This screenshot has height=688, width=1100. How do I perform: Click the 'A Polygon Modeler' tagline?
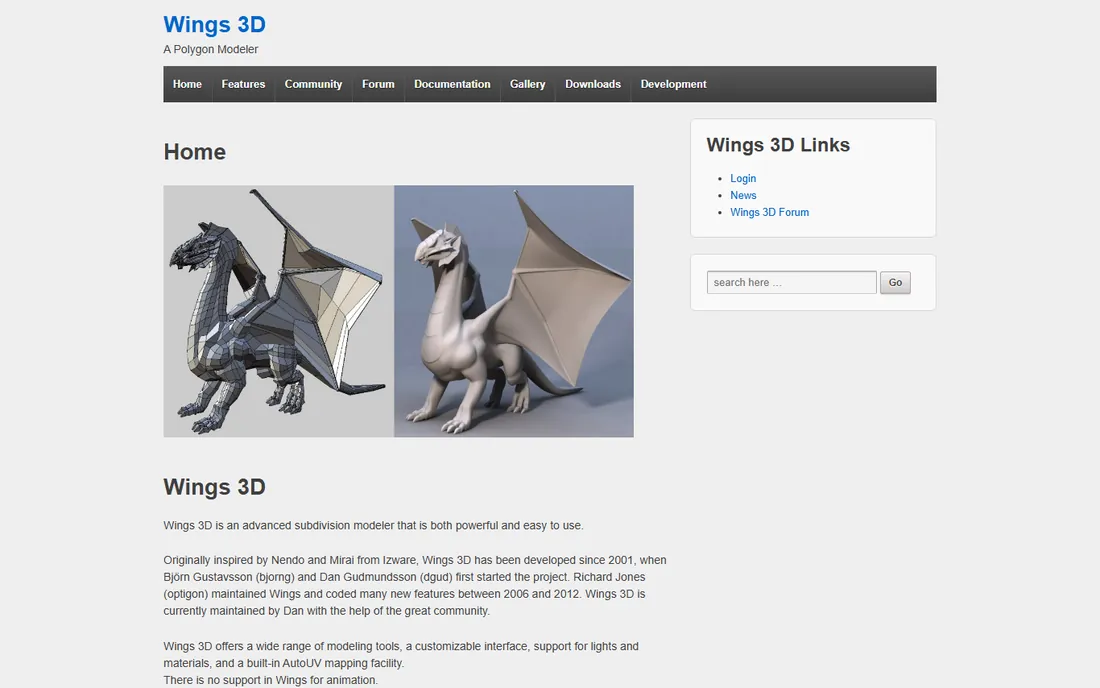tap(210, 49)
